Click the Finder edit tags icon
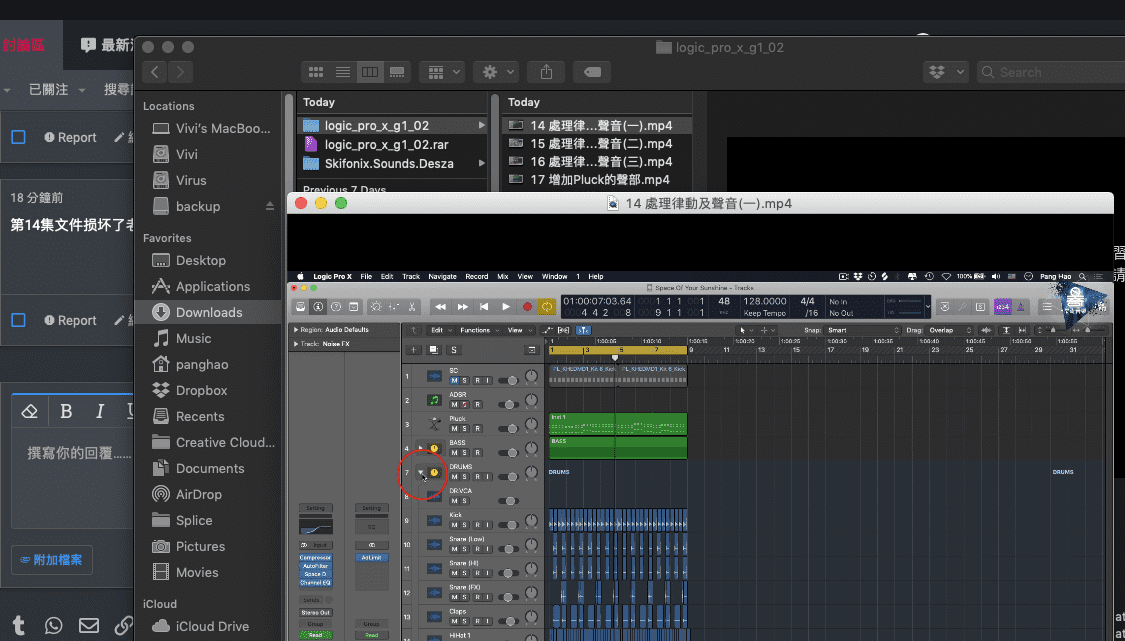This screenshot has width=1125, height=641. point(592,72)
